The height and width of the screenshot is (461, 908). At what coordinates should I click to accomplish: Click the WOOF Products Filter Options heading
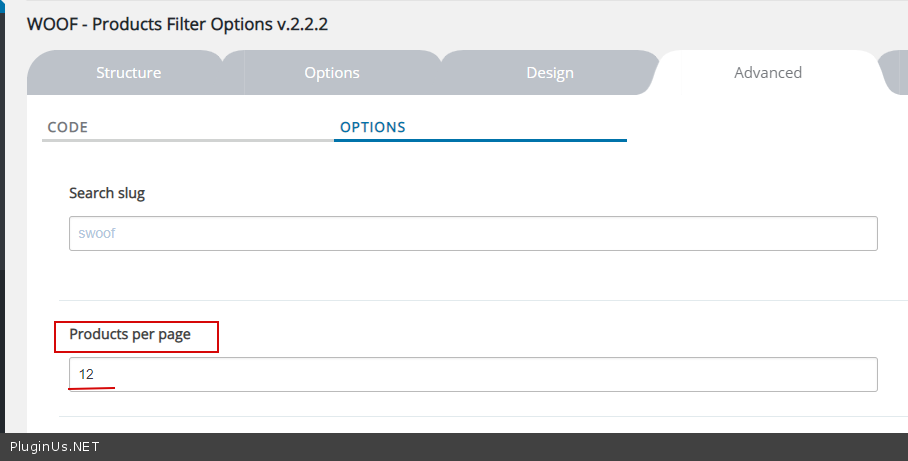150,24
